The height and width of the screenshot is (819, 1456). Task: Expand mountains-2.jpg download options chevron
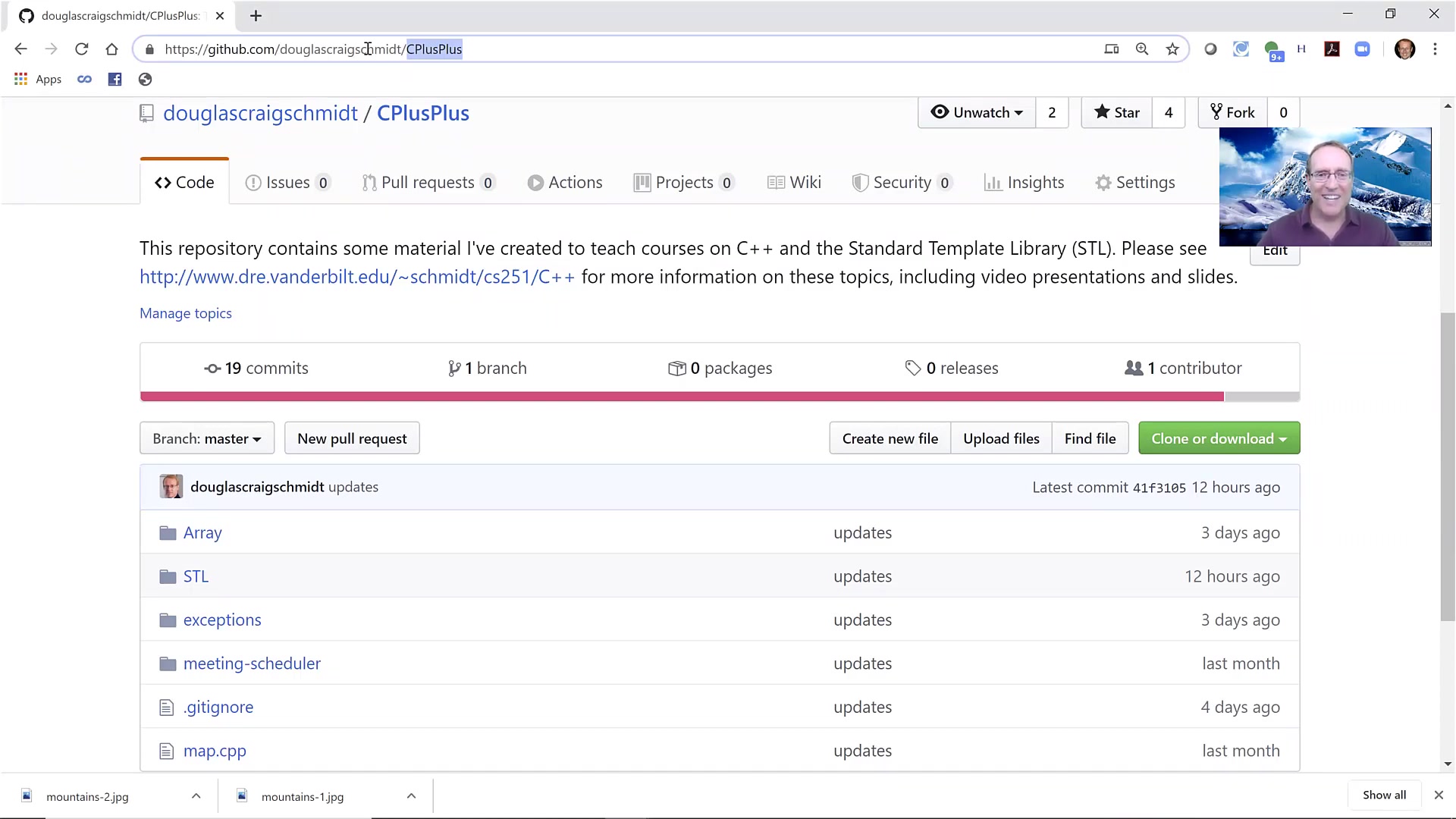(196, 795)
